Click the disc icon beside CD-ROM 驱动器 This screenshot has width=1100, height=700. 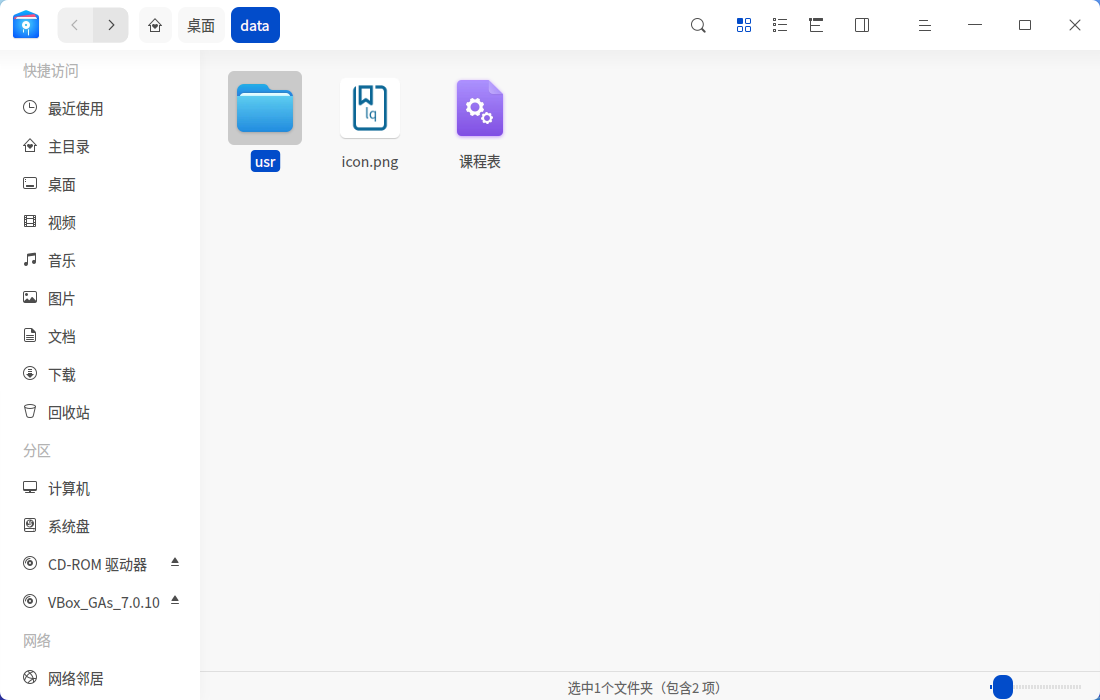pyautogui.click(x=29, y=563)
